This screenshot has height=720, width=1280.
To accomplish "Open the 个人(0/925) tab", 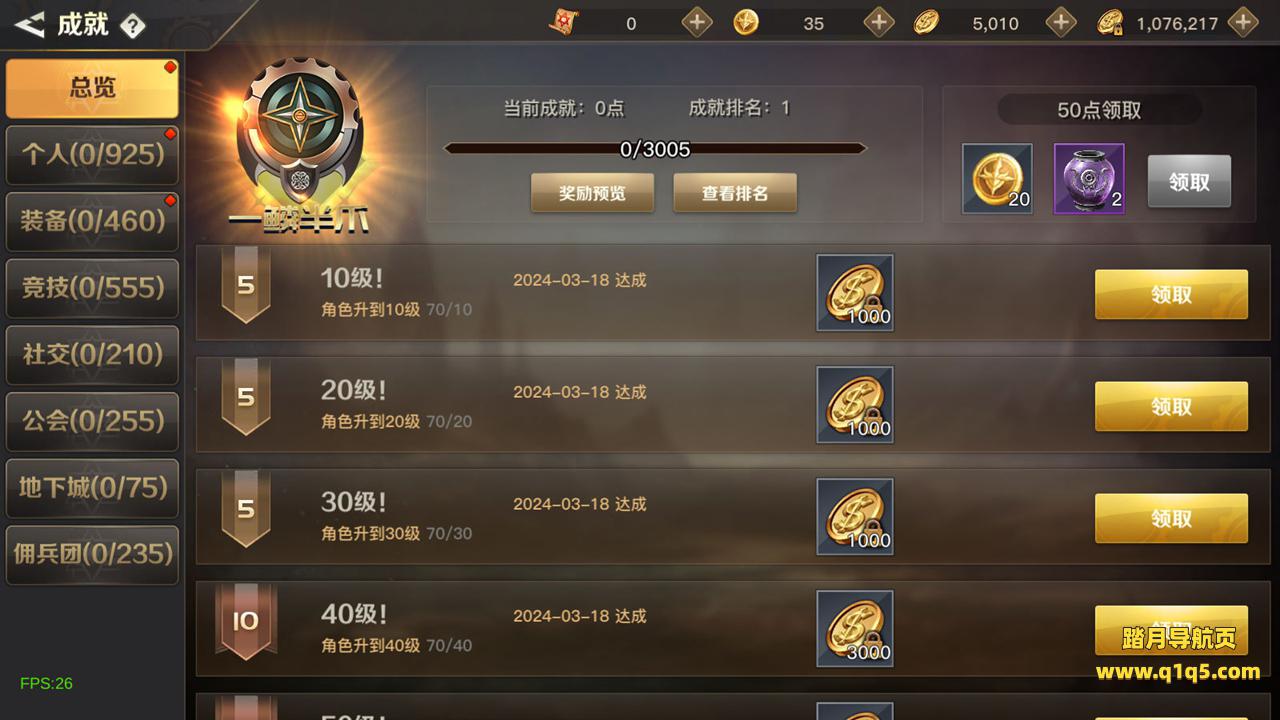I will click(92, 154).
